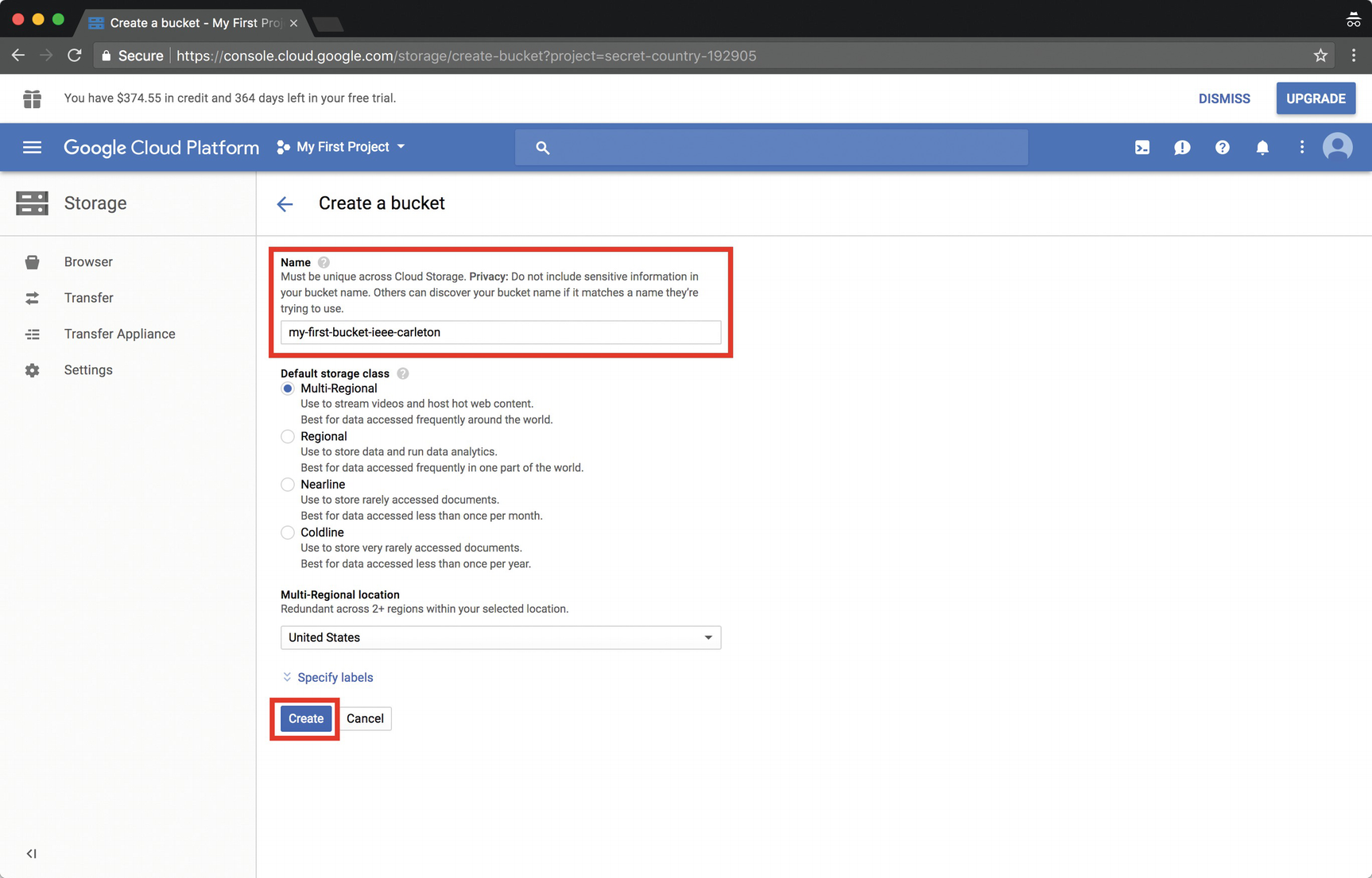Open the header three-dot utilities menu
This screenshot has width=1372, height=878.
tap(1301, 147)
